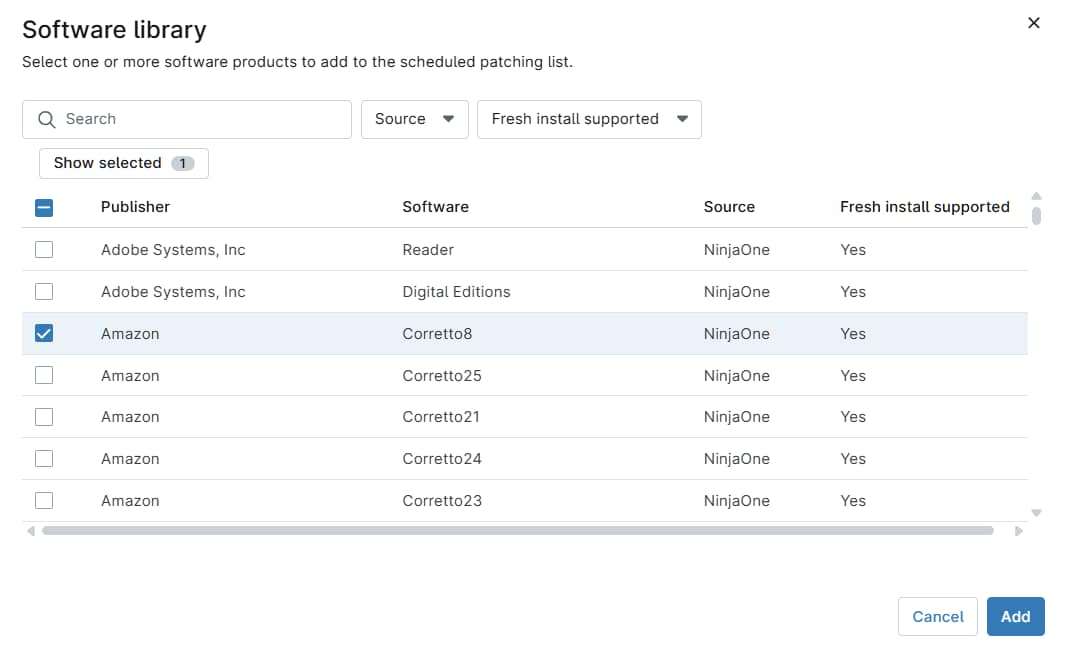Screen dimensions: 1066x650
Task: Open the Source filter dropdown
Action: point(414,118)
